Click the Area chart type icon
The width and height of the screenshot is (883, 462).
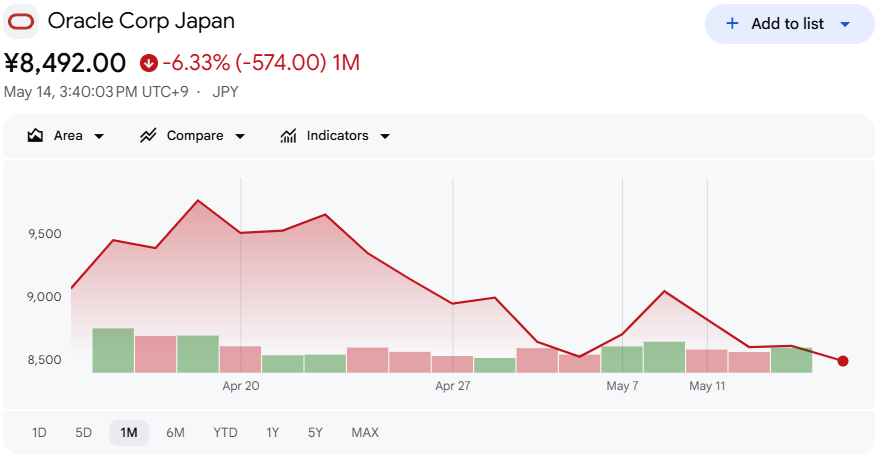point(35,136)
